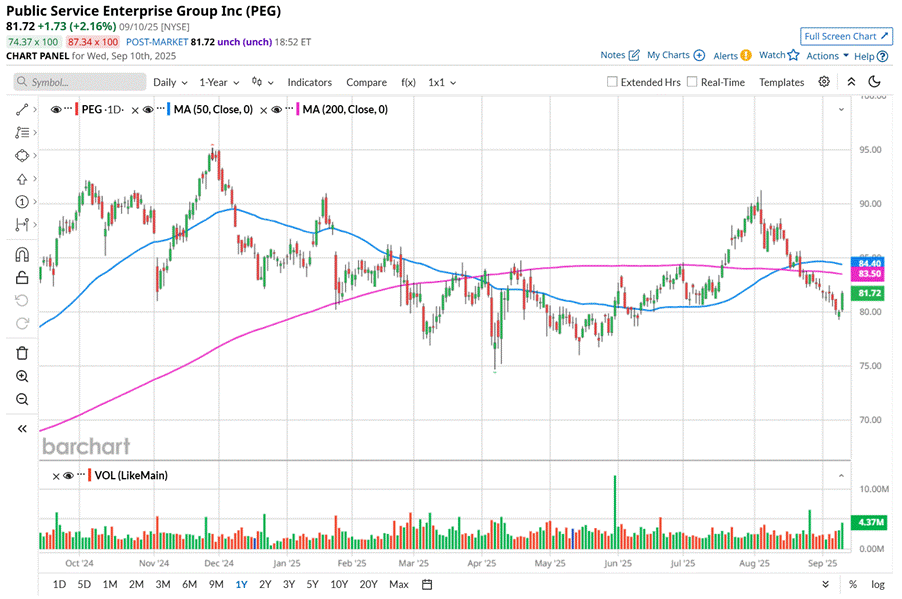
Task: Select the arrow marker tool
Action: click(x=22, y=179)
